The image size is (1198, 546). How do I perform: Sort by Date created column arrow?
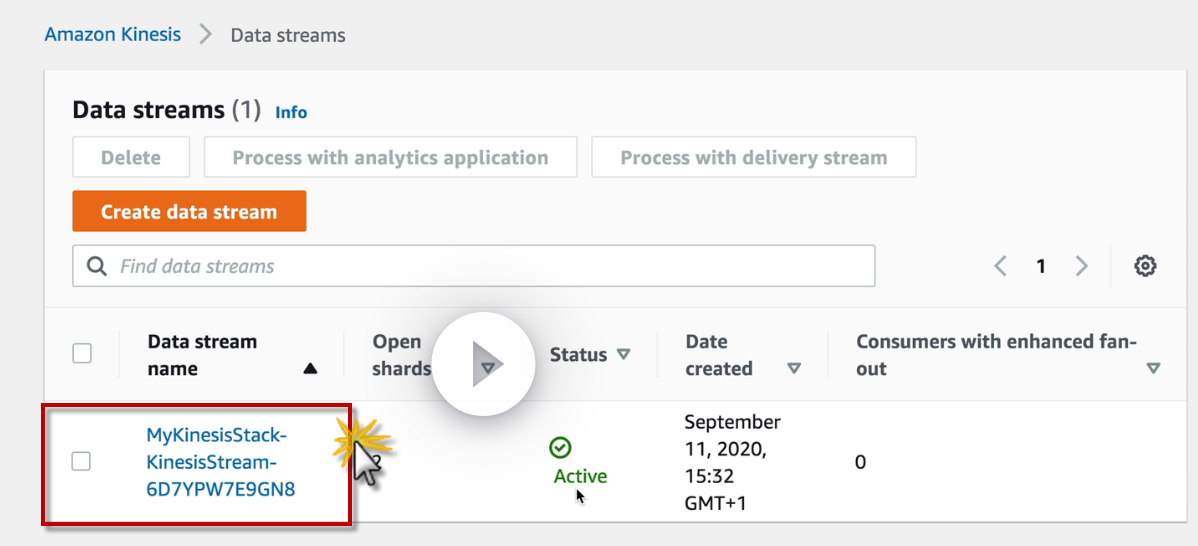click(x=794, y=369)
